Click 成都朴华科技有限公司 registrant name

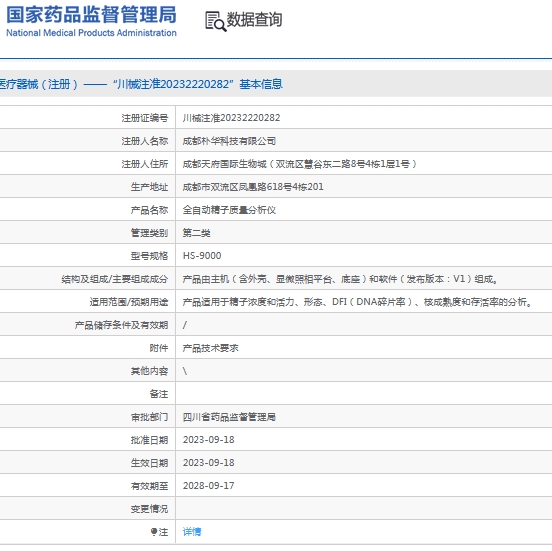229,141
